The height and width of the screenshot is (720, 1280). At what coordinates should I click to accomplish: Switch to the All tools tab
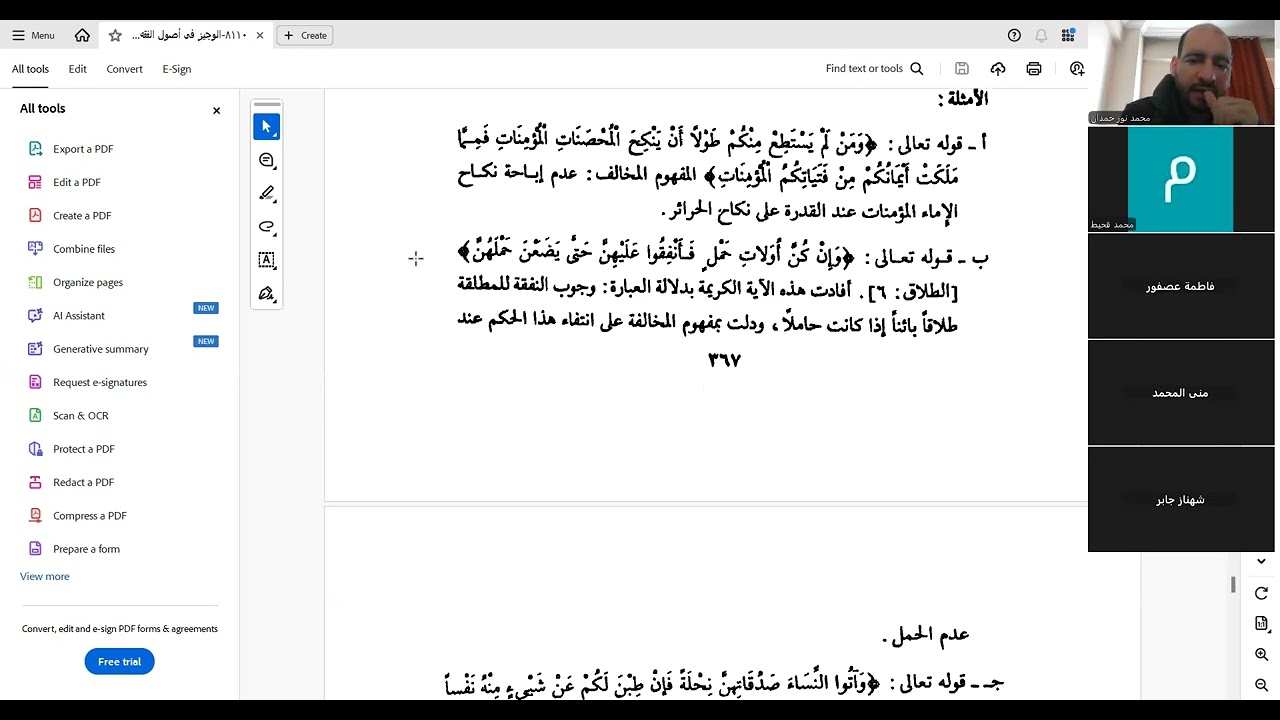tap(30, 69)
